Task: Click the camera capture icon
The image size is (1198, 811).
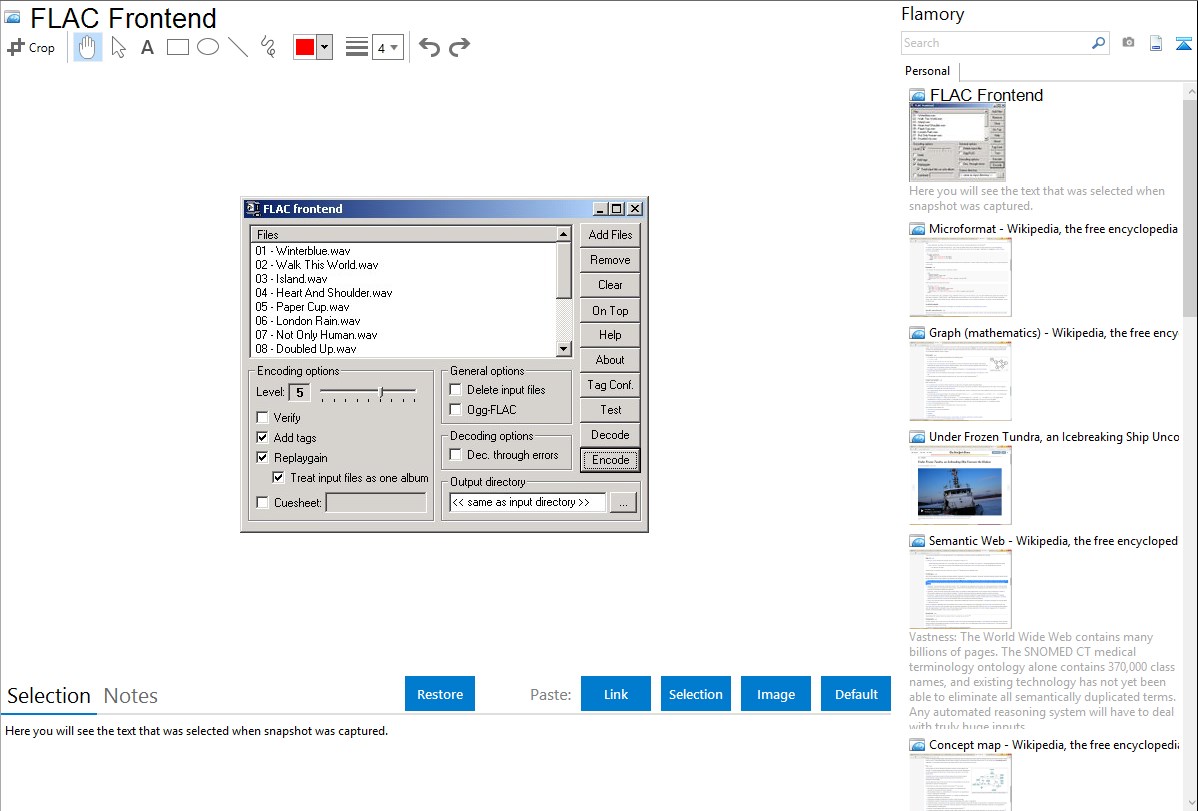Action: coord(1128,43)
